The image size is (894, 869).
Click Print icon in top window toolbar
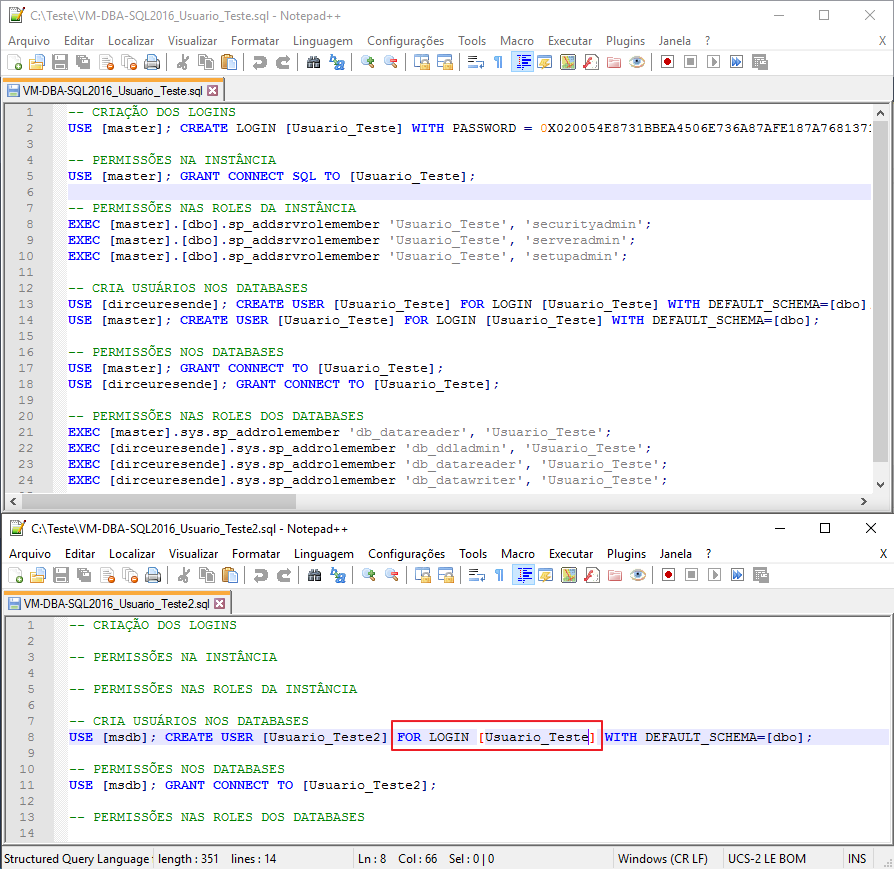pyautogui.click(x=152, y=62)
